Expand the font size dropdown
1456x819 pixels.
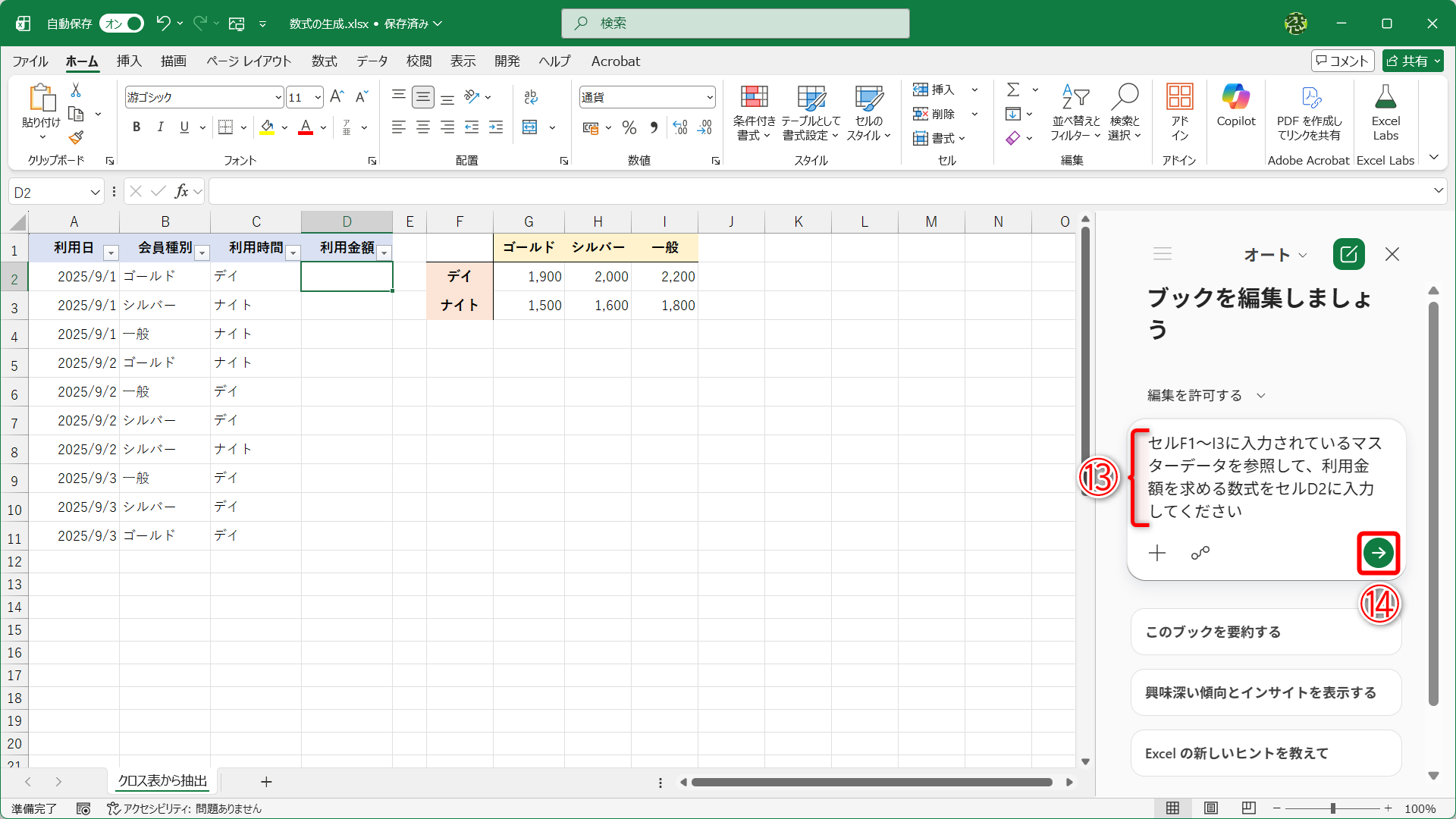point(318,97)
